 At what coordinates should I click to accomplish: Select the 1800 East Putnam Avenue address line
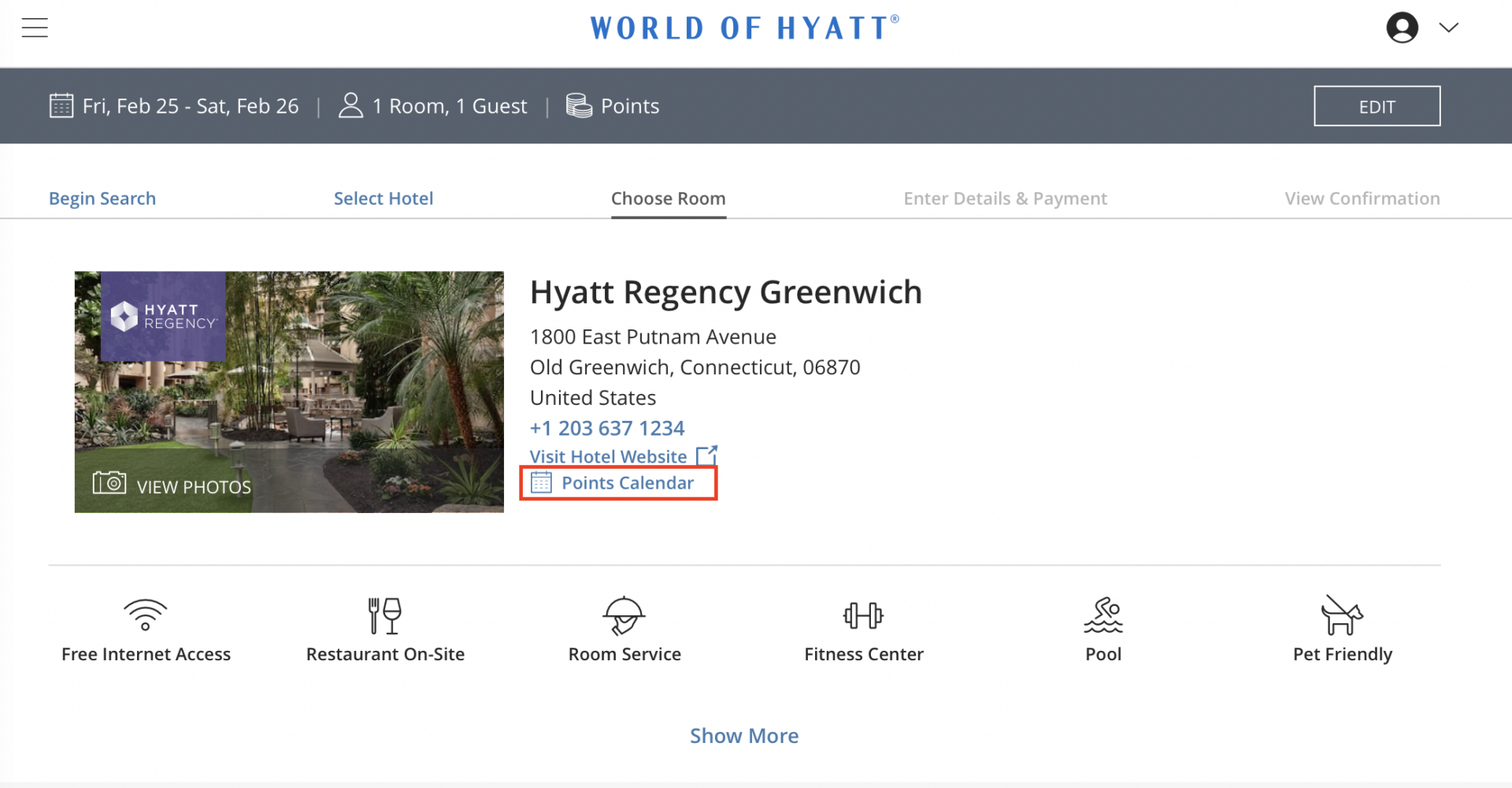[653, 336]
